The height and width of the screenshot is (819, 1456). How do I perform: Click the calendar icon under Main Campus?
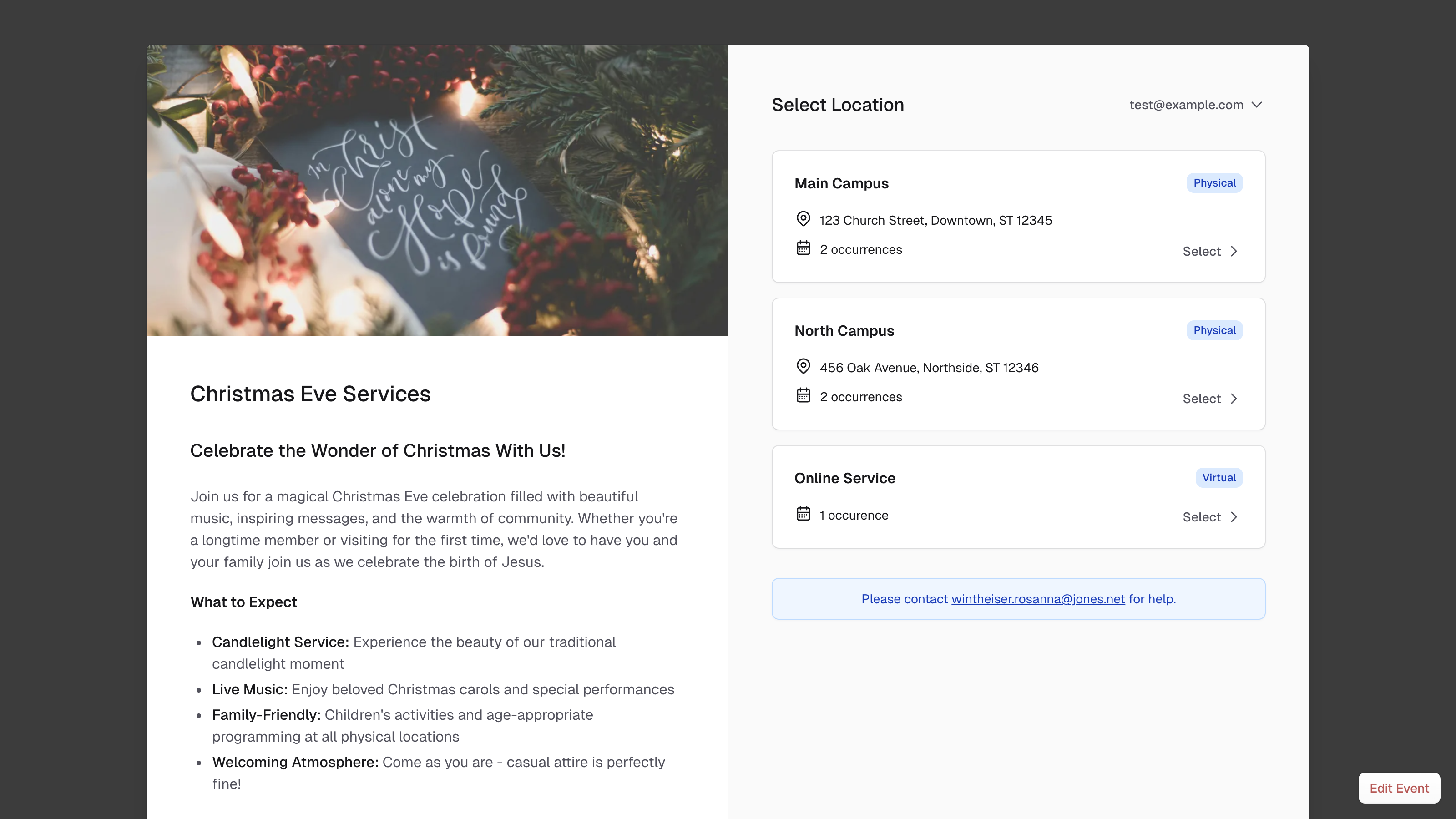tap(803, 248)
